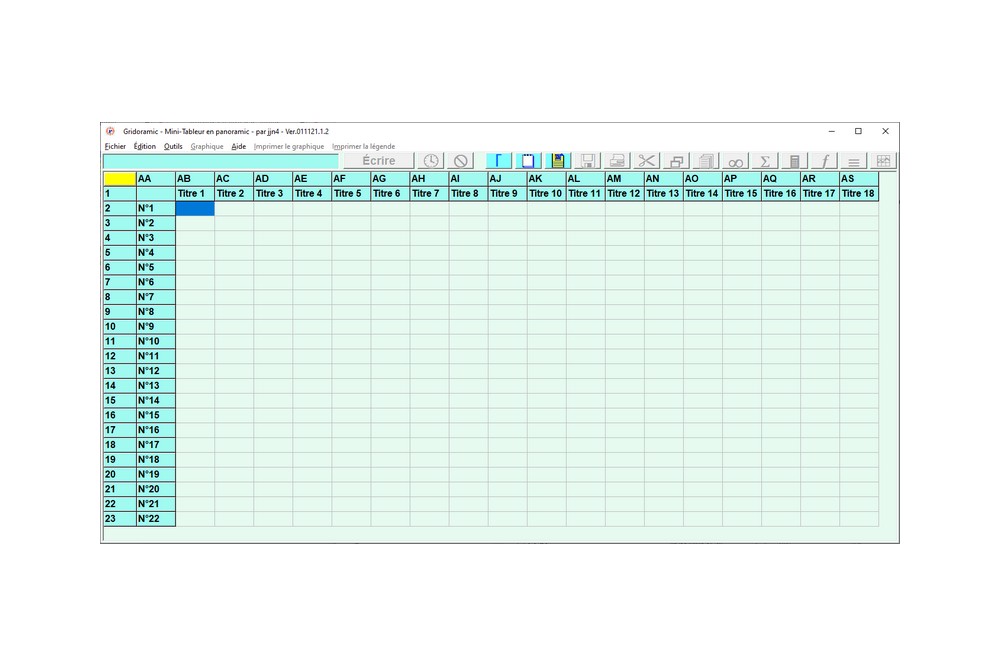Click the blank notepad page icon
1000x666 pixels.
pos(528,161)
